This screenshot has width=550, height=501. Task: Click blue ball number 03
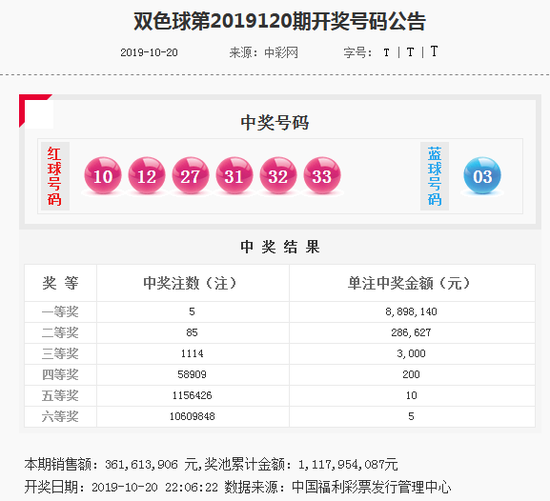click(482, 175)
